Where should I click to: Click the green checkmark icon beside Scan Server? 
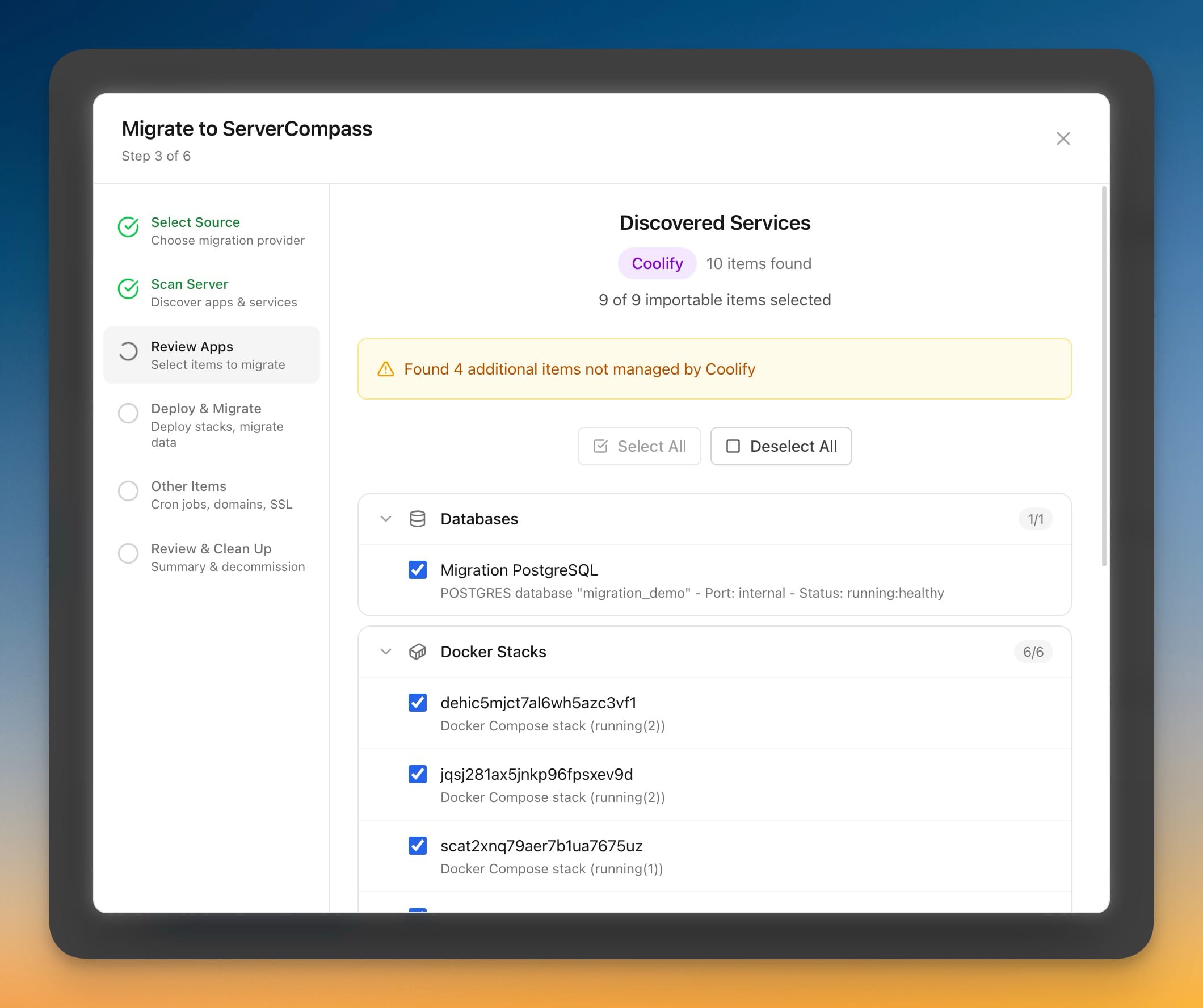click(x=128, y=289)
